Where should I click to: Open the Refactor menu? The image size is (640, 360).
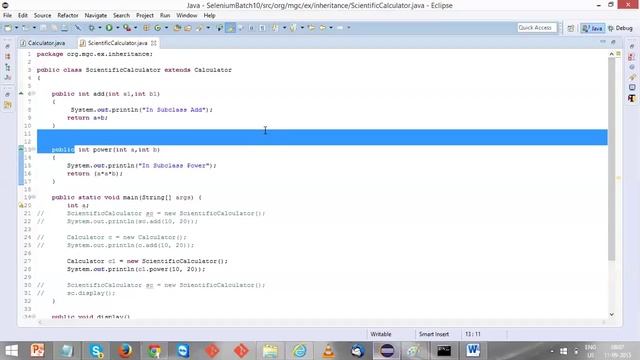pos(68,16)
